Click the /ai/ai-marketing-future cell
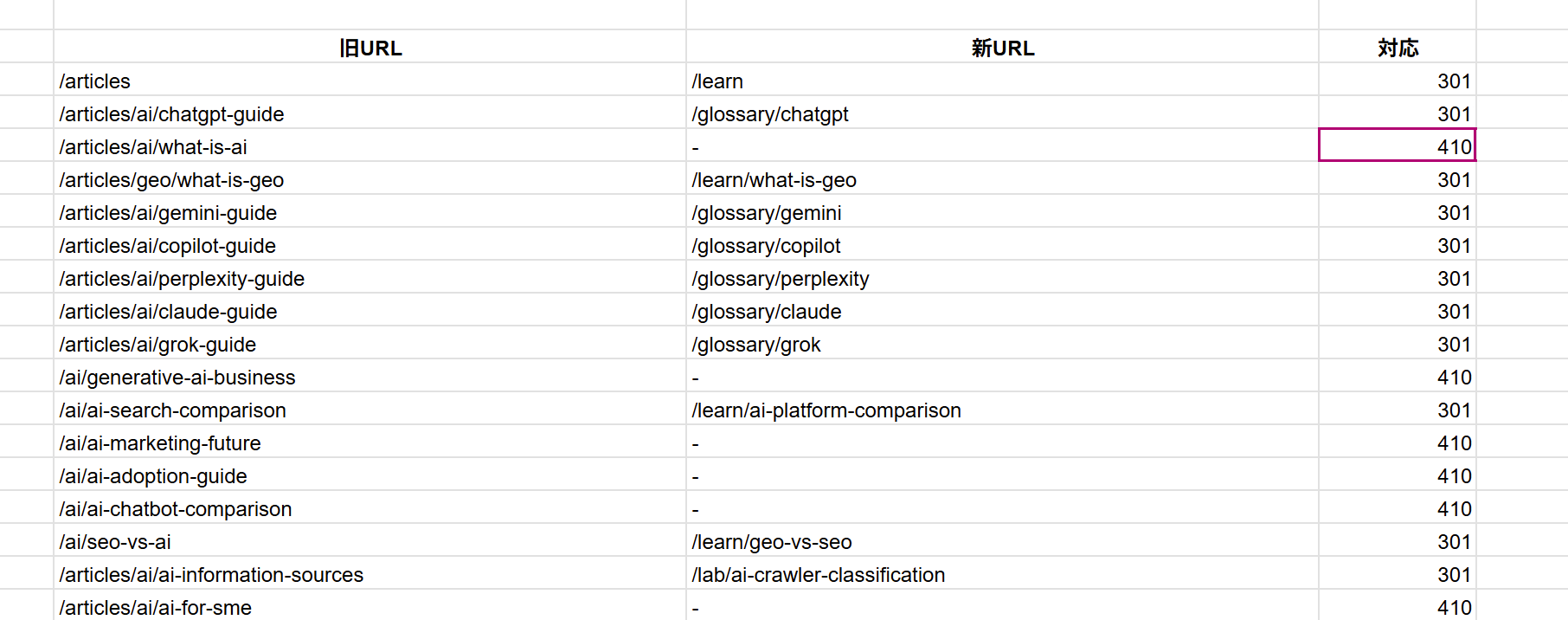The width and height of the screenshot is (1568, 620). (370, 442)
